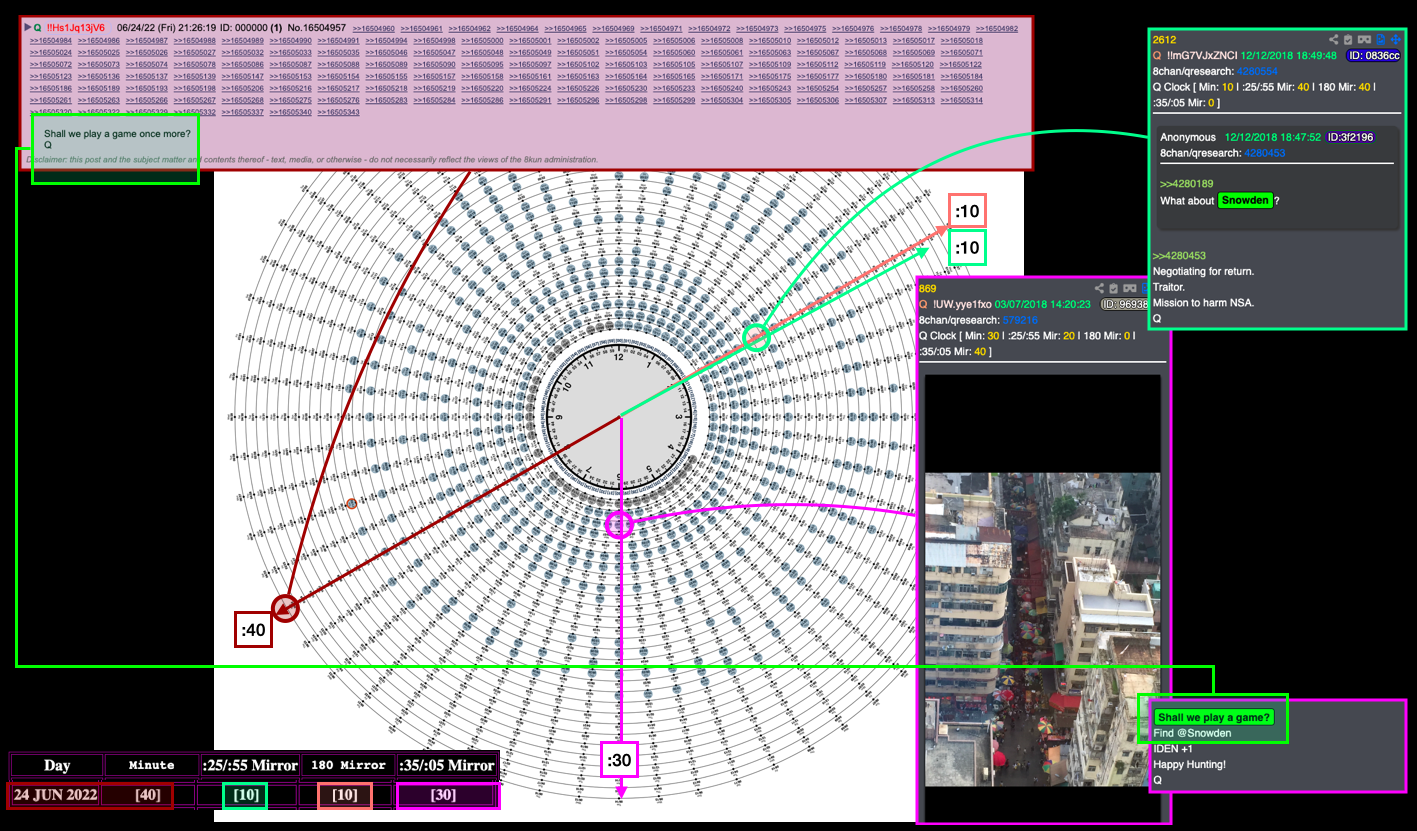The image size is (1417, 831).
Task: Open the aerial city photo in post 869
Action: (1042, 629)
